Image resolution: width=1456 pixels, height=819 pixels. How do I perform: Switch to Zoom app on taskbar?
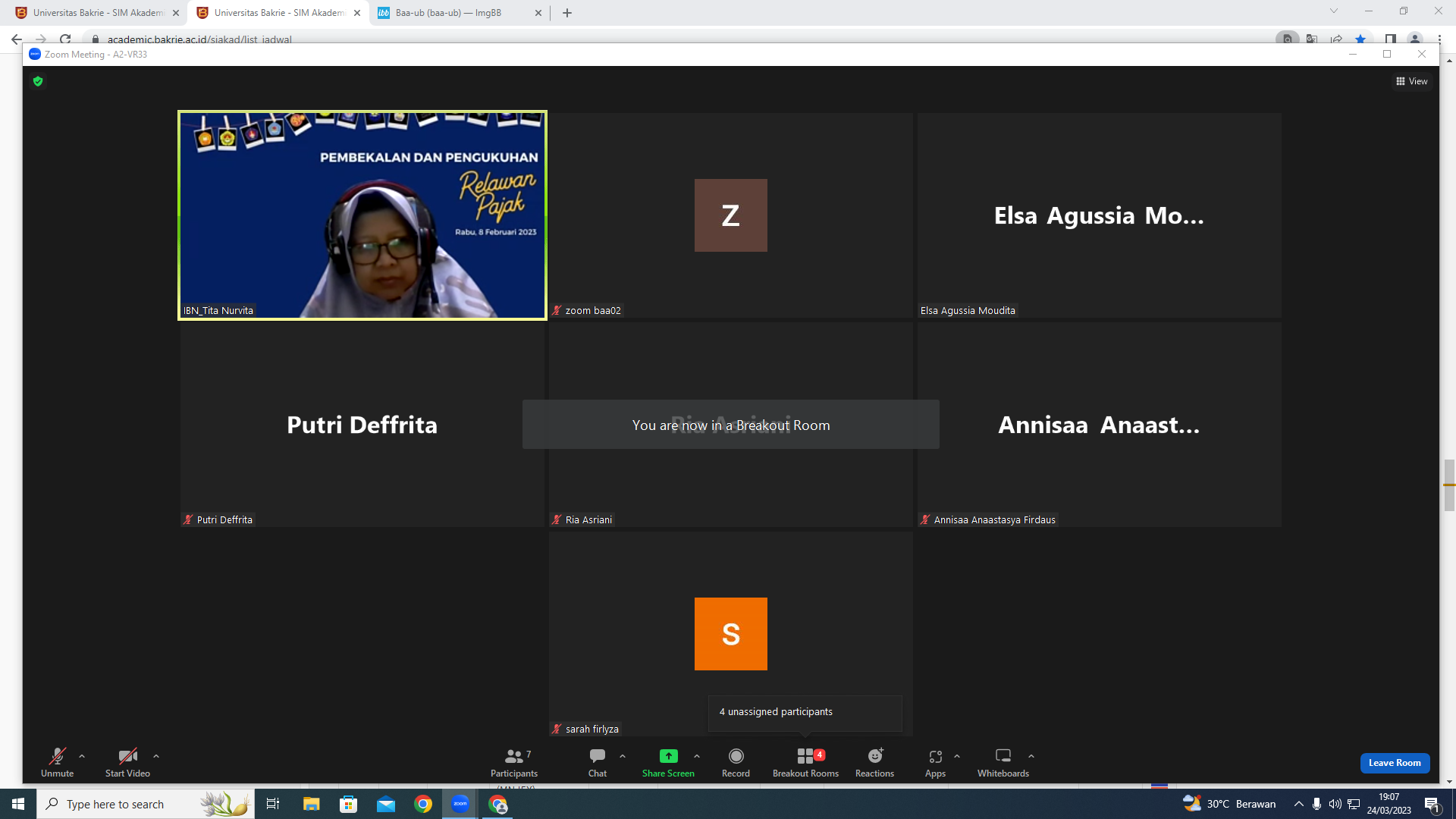click(x=460, y=804)
